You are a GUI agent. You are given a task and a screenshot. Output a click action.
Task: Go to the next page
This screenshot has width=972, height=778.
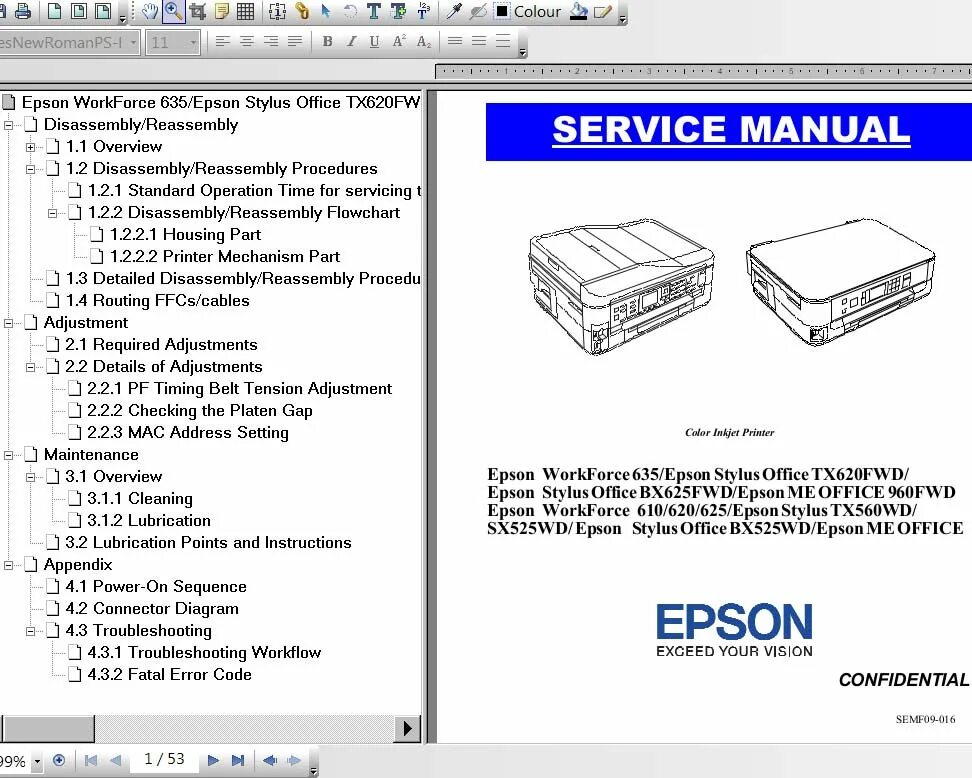click(x=213, y=760)
